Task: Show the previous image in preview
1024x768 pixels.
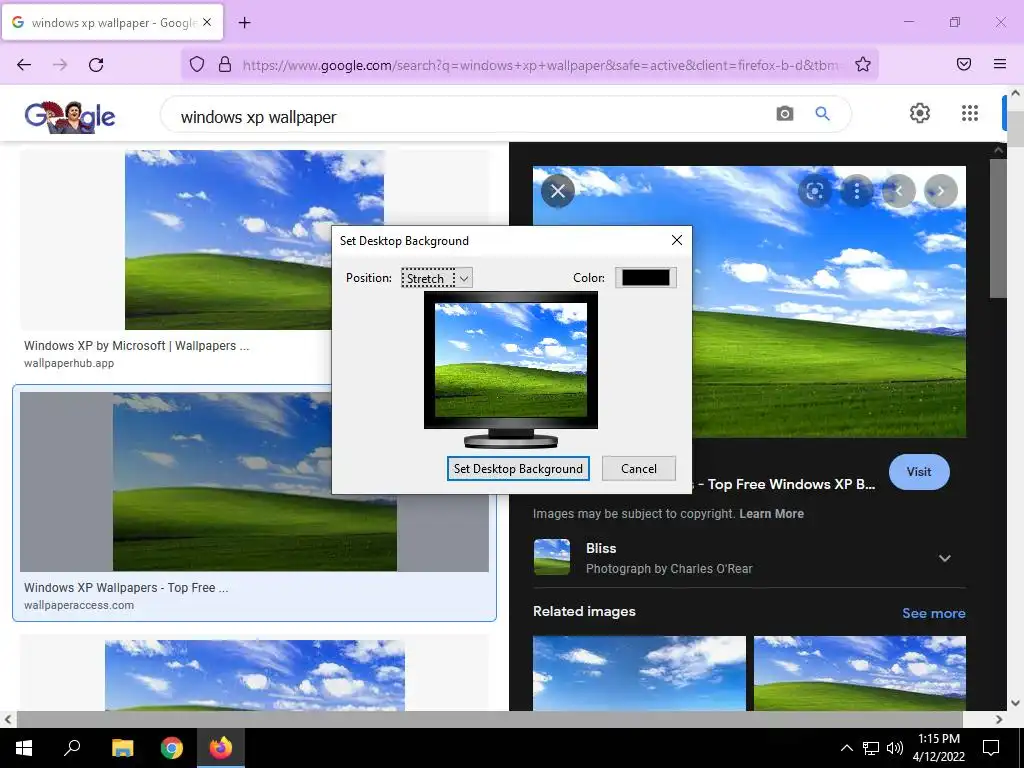Action: [x=899, y=191]
